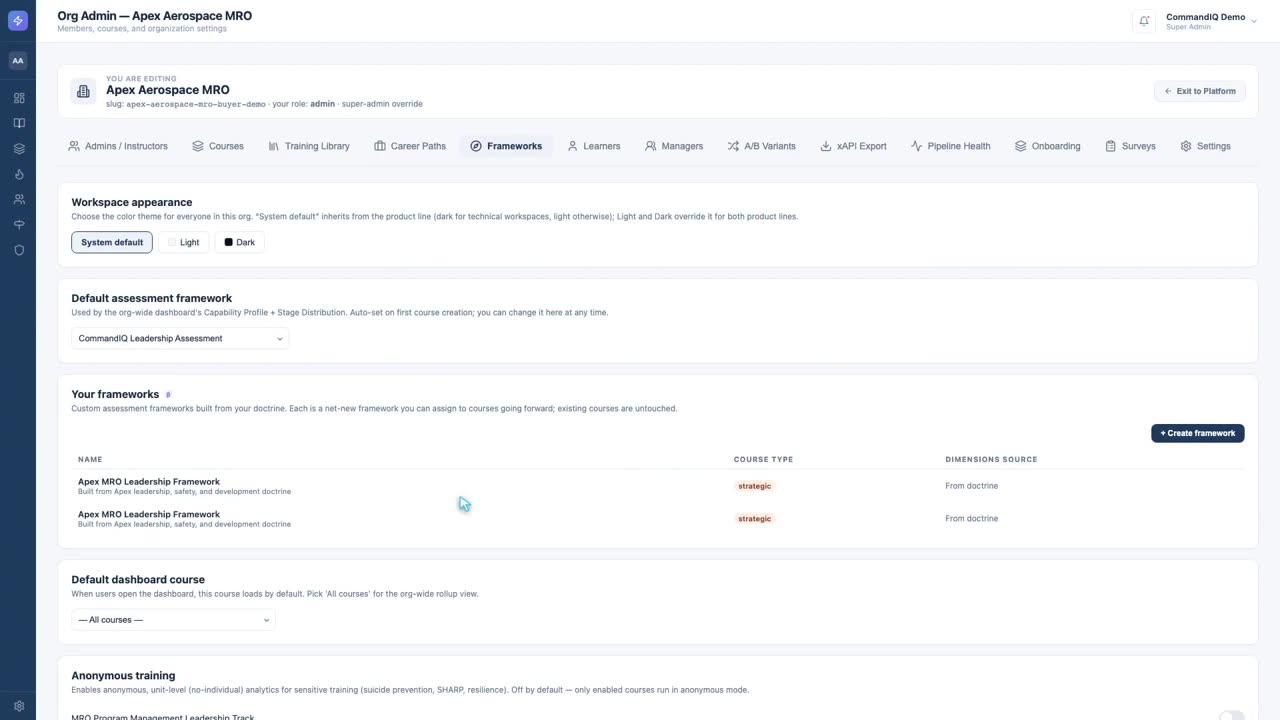Expand the default dashboard course dropdown
1280x720 pixels.
(173, 620)
